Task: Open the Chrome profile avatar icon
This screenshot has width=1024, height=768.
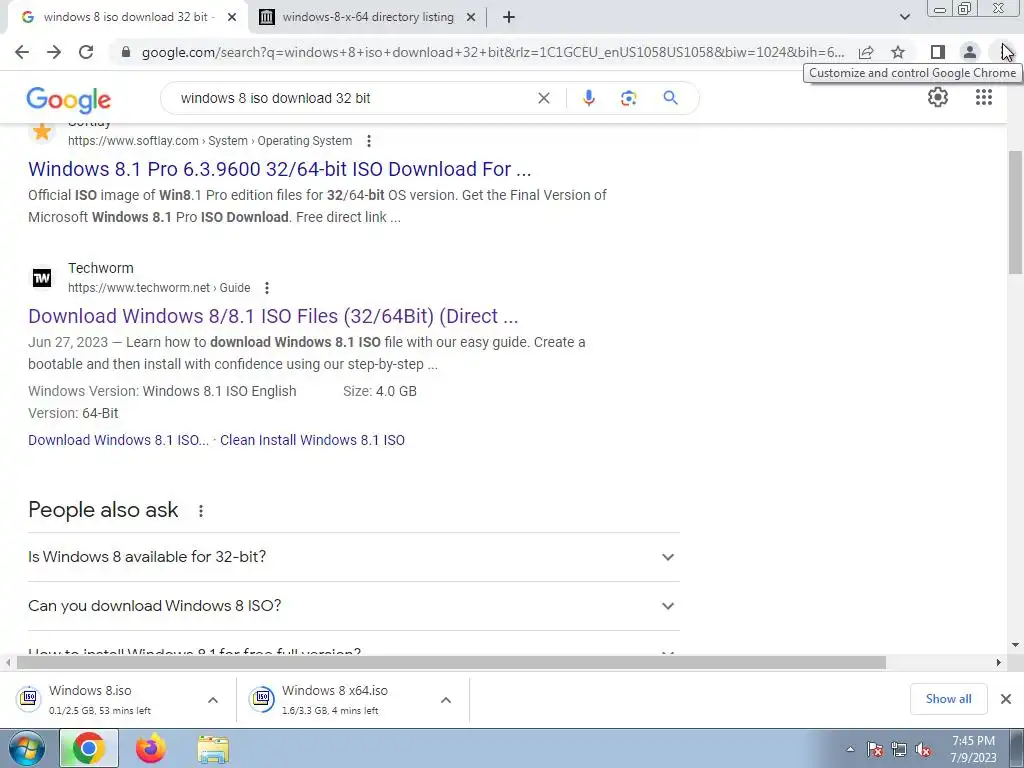Action: [x=970, y=52]
